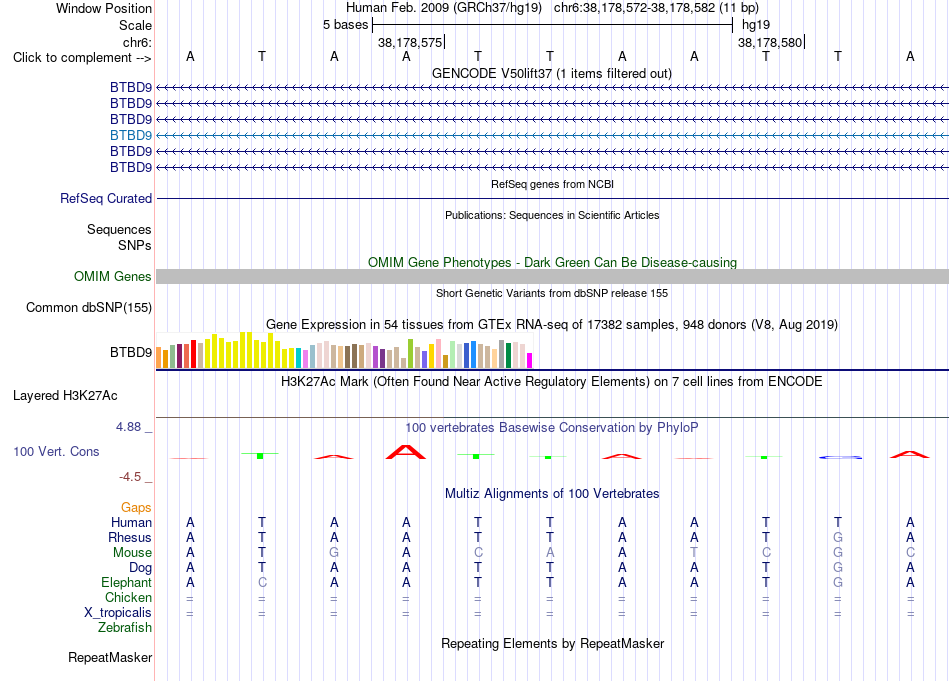Select the Zebrafish alignment row label

(125, 628)
